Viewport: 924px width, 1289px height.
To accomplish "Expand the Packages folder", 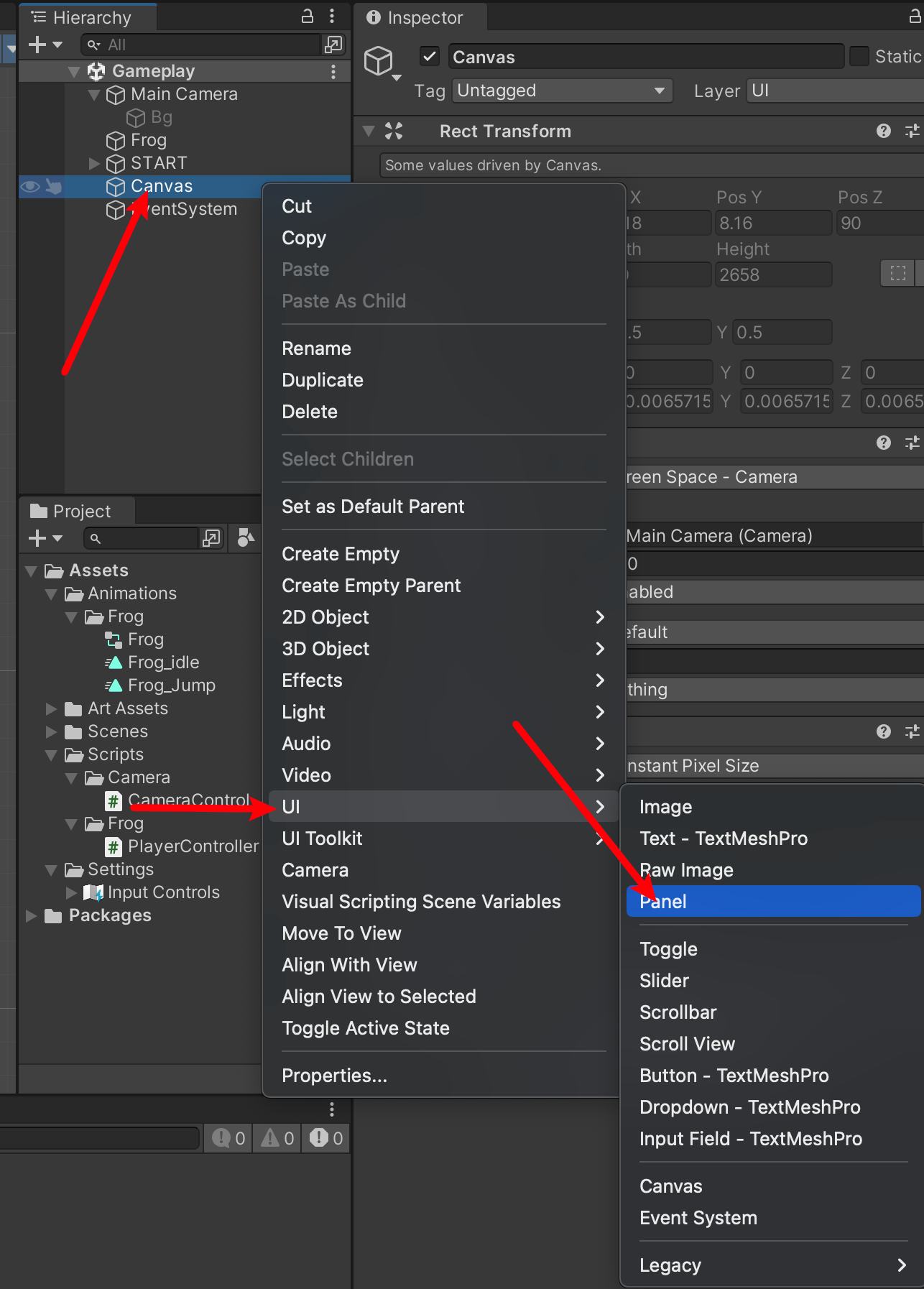I will tap(31, 916).
